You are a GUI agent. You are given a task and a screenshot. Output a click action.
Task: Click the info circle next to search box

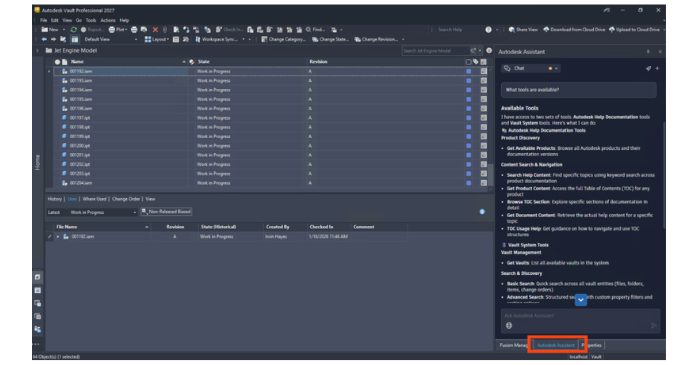point(489,51)
